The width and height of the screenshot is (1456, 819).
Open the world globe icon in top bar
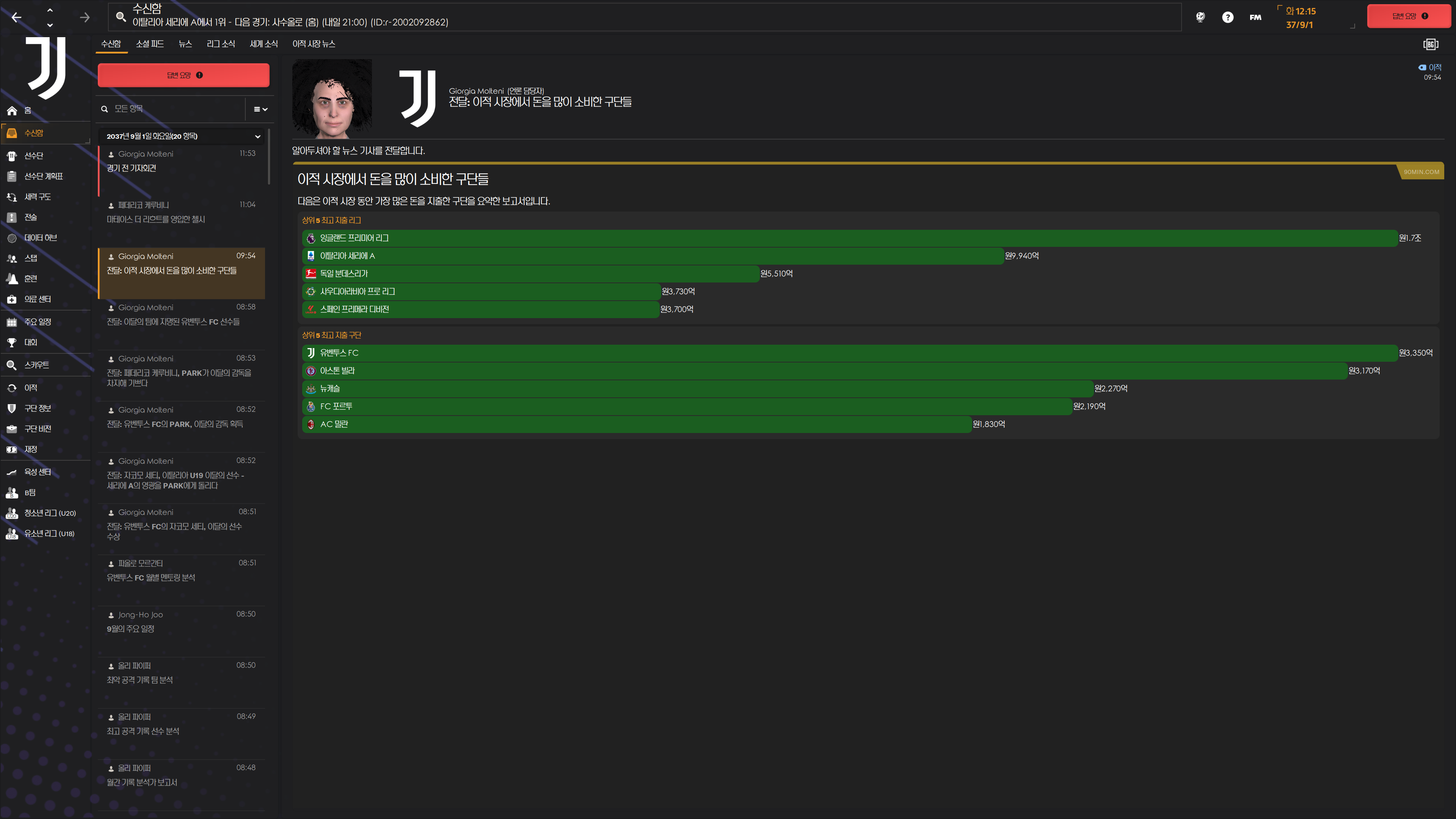pyautogui.click(x=1200, y=17)
